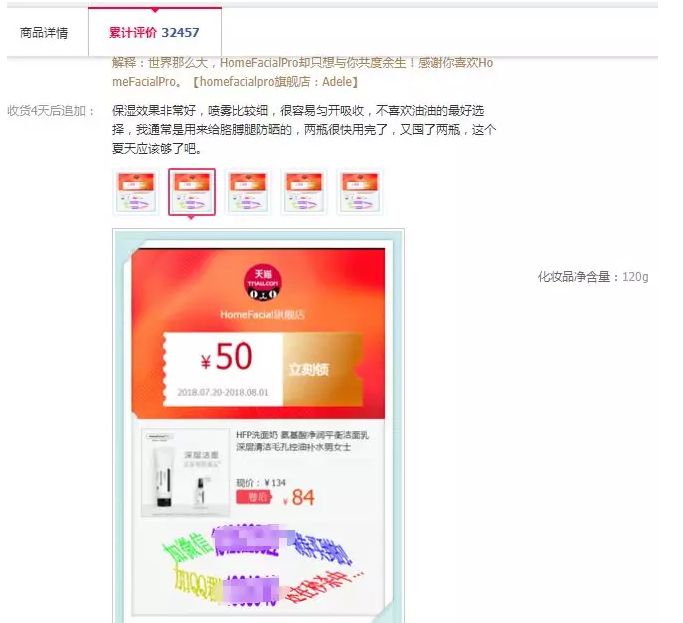The image size is (683, 623).
Task: Open the fourth review photo thumbnail
Action: tap(304, 192)
